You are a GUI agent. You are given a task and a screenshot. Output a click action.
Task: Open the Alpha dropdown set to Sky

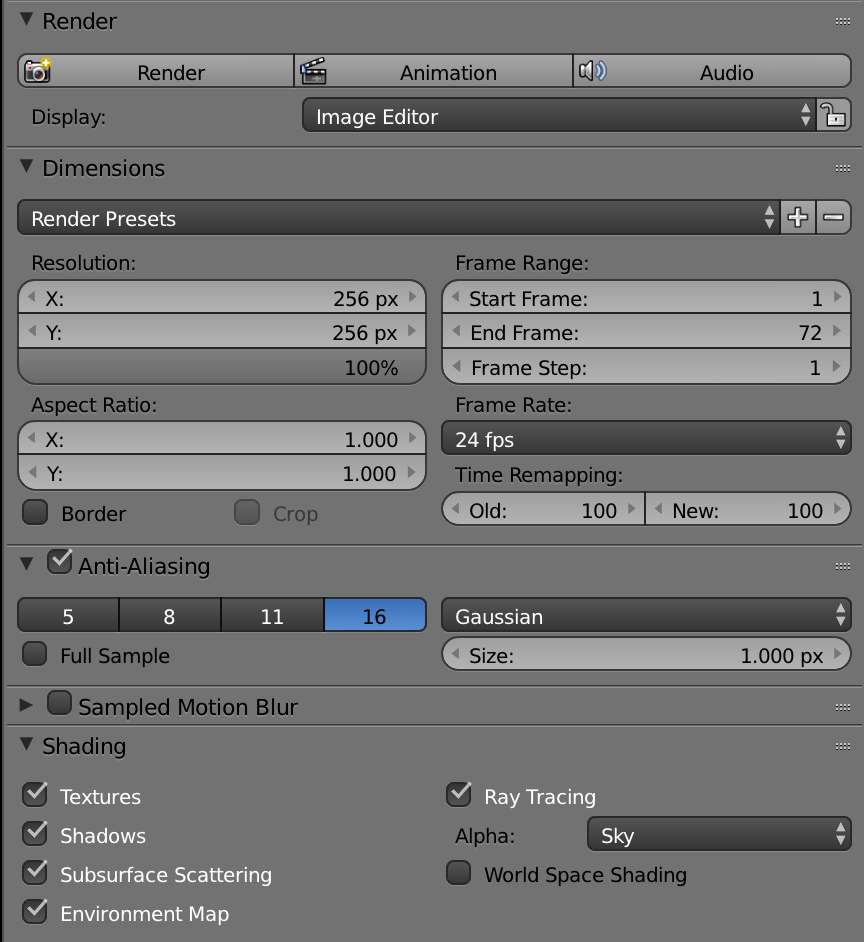[x=719, y=834]
